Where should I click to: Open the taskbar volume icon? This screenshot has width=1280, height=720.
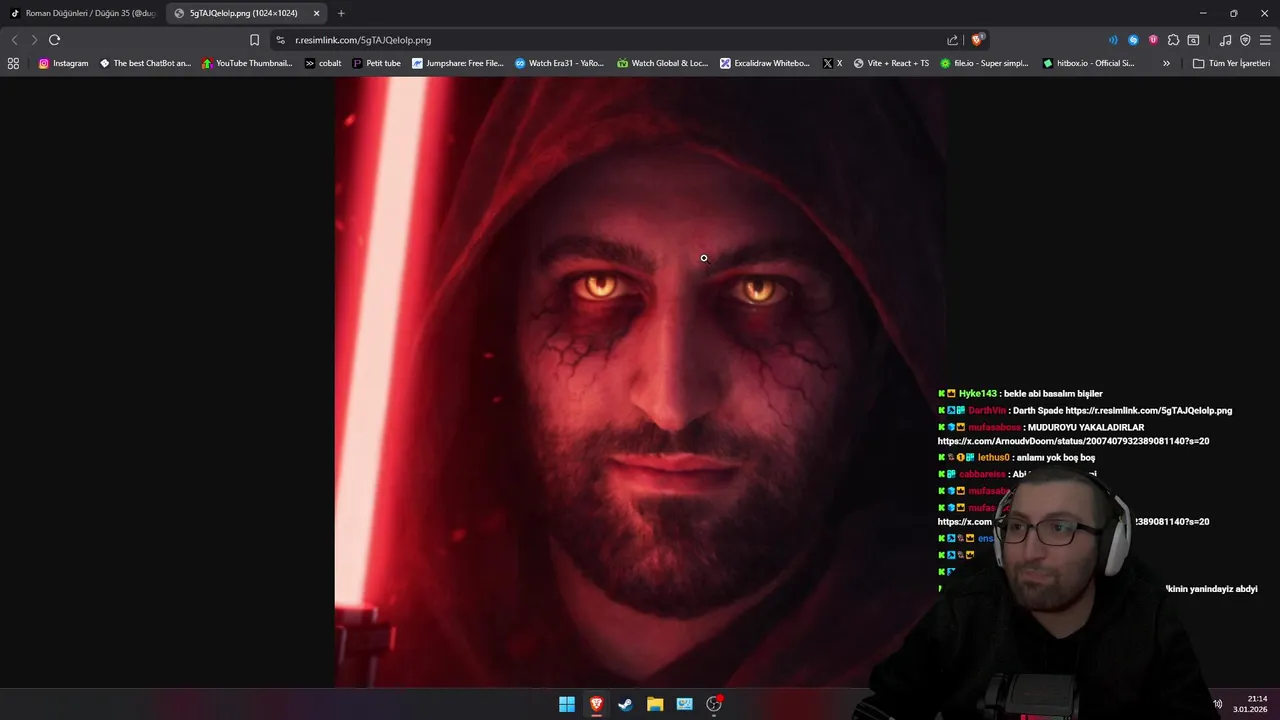pyautogui.click(x=1217, y=704)
